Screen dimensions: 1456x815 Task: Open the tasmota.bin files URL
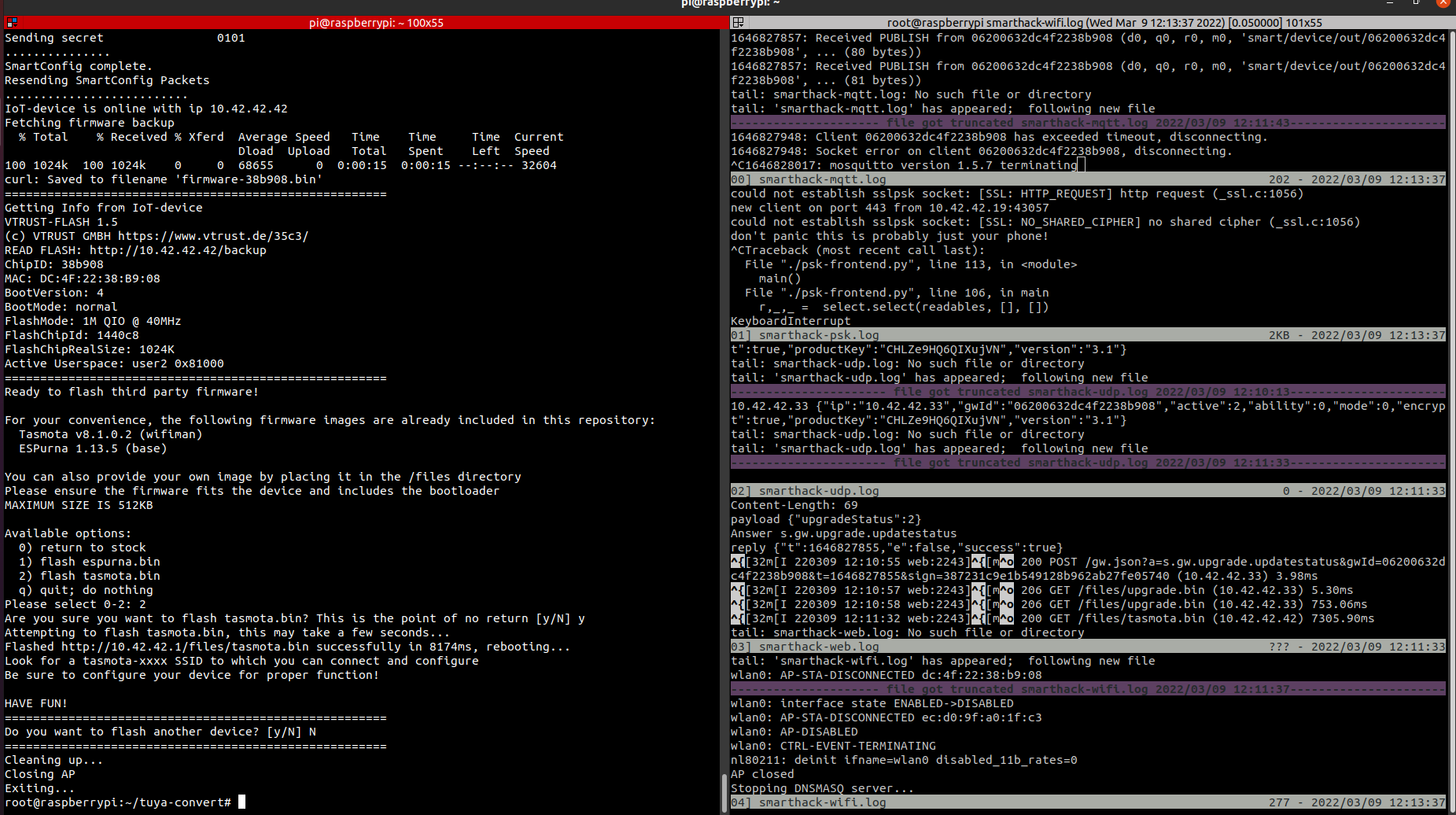point(185,647)
